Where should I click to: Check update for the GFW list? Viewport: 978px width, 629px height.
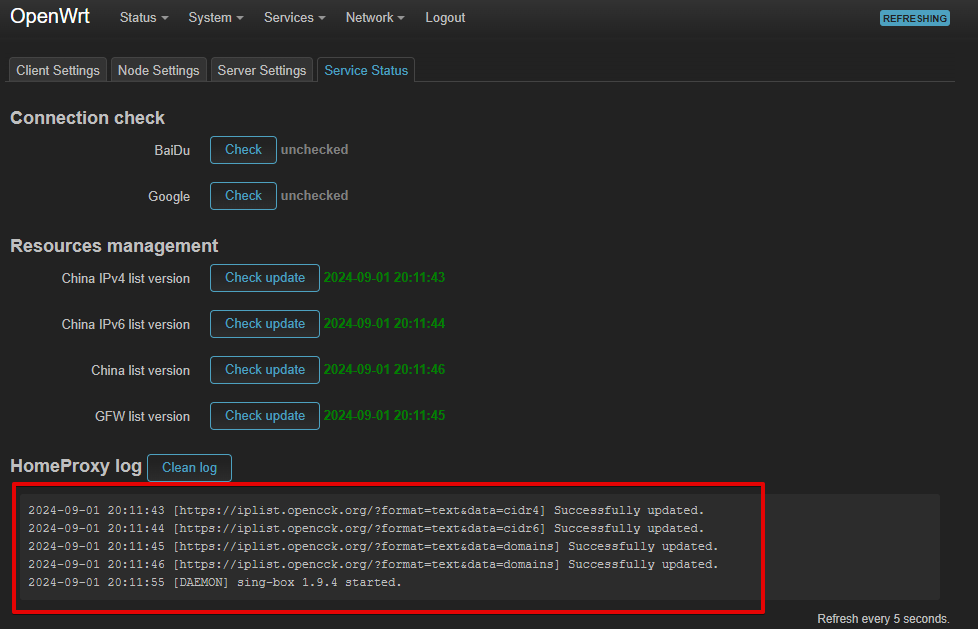264,415
